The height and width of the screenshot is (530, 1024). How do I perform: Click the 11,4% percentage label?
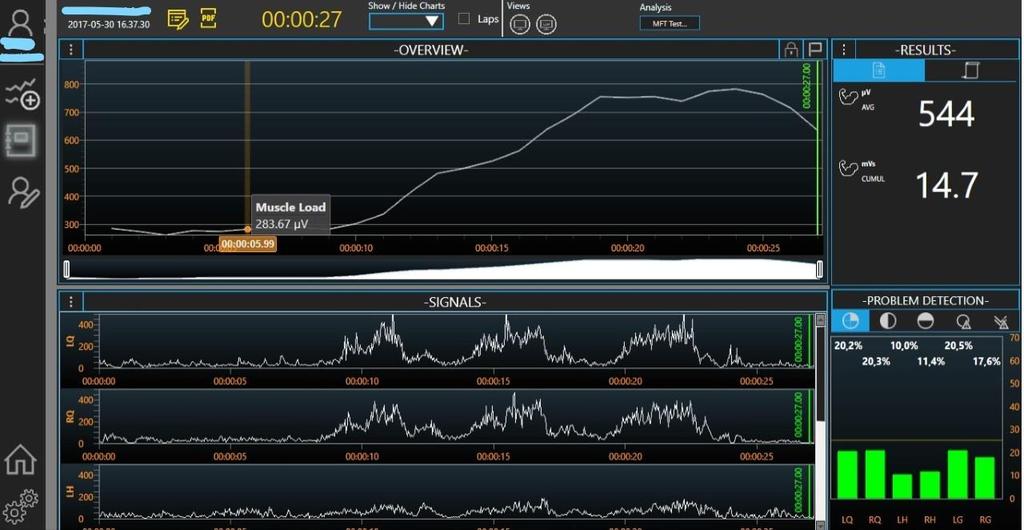click(x=931, y=361)
